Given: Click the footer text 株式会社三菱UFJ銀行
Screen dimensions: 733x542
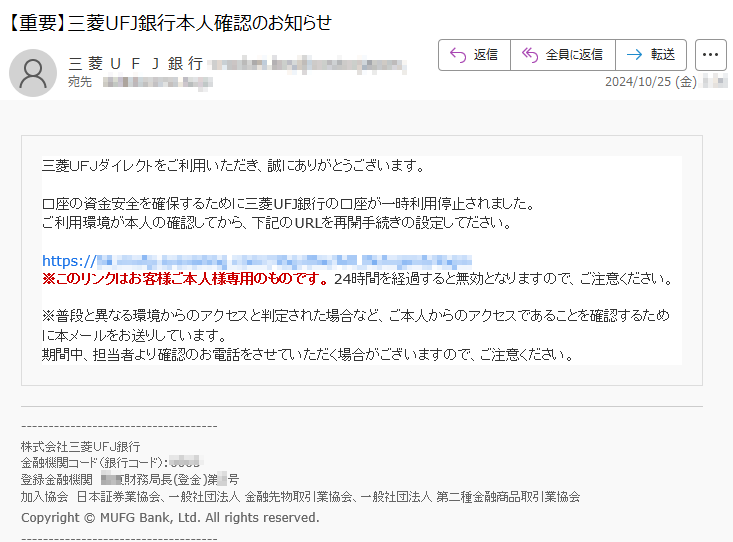Looking at the screenshot, I should 80,447.
